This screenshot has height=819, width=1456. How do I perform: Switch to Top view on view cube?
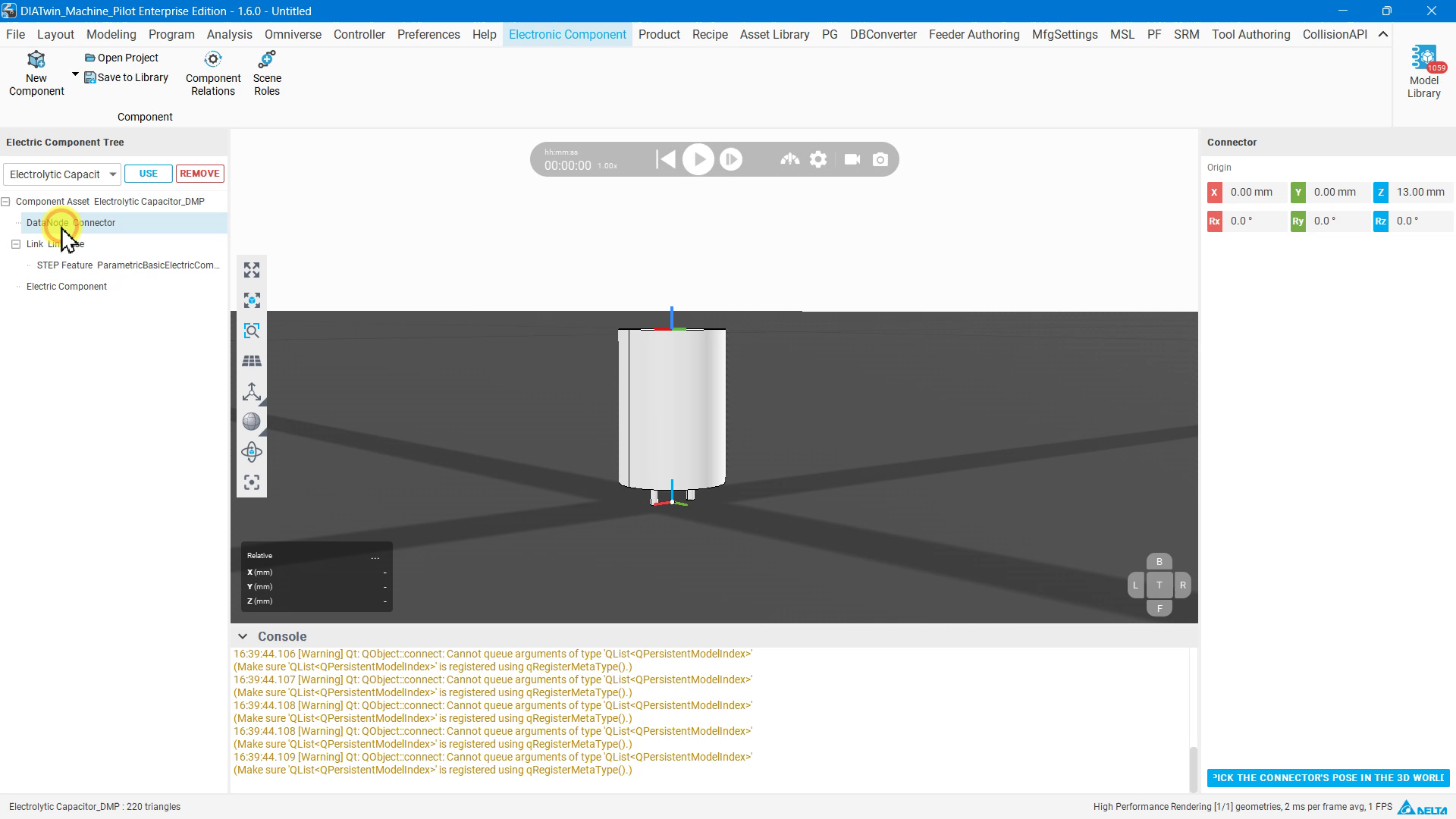1159,585
